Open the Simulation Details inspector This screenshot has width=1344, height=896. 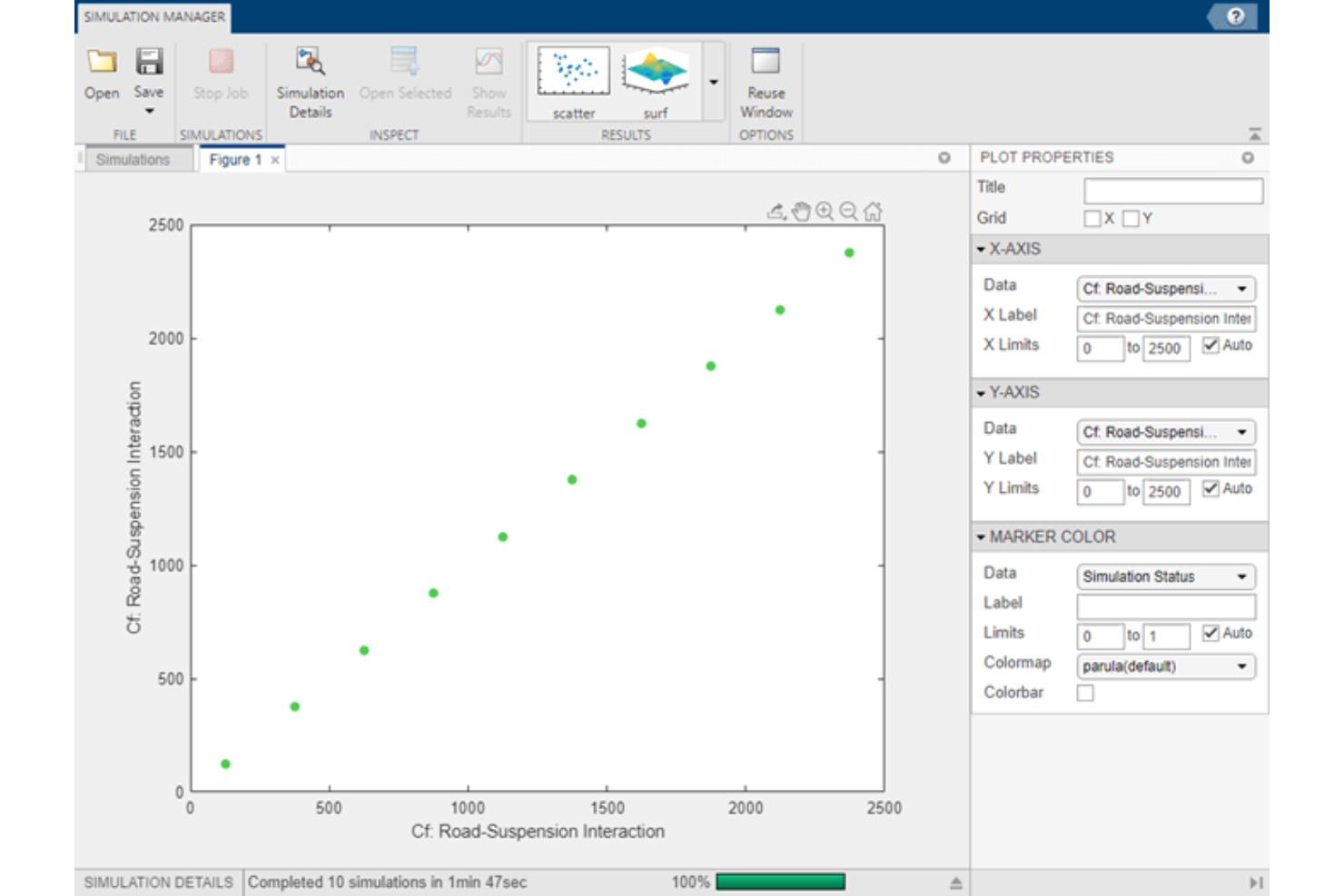310,80
